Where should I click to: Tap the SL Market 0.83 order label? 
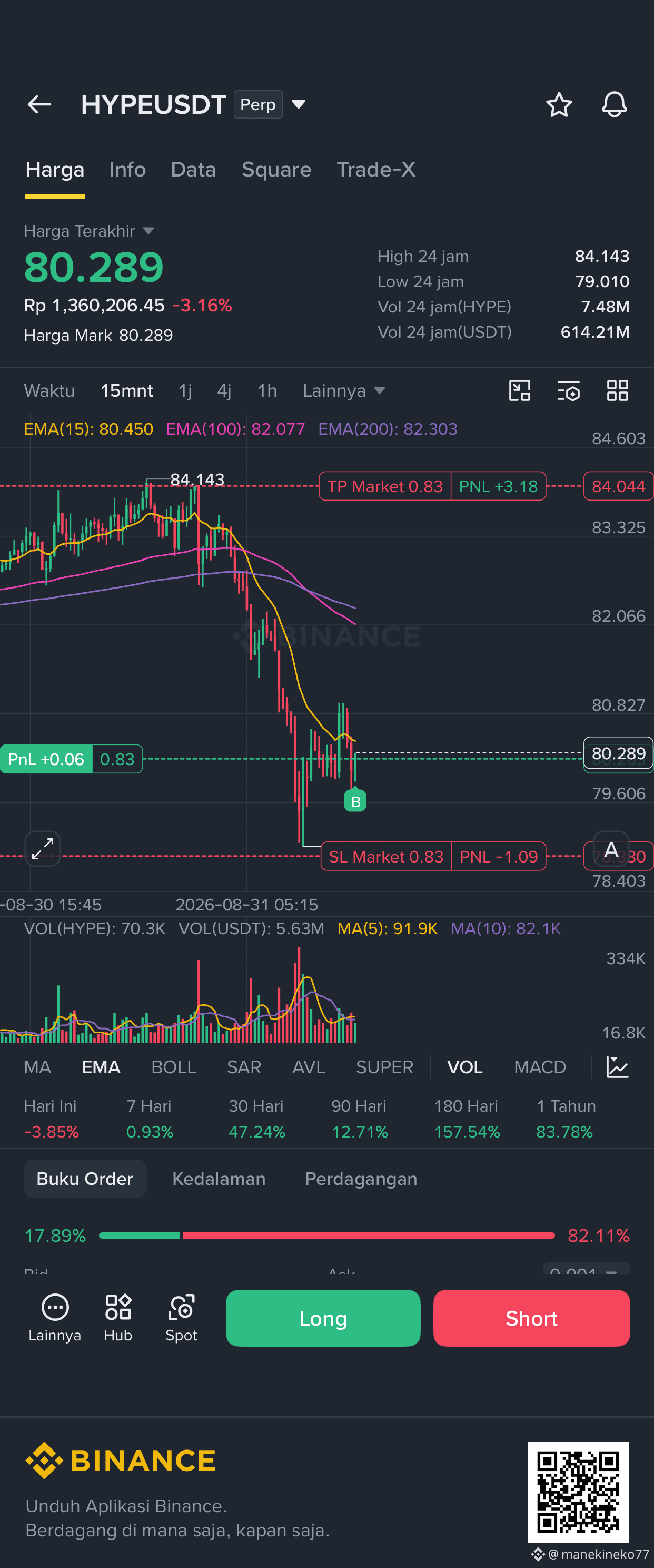pyautogui.click(x=387, y=856)
